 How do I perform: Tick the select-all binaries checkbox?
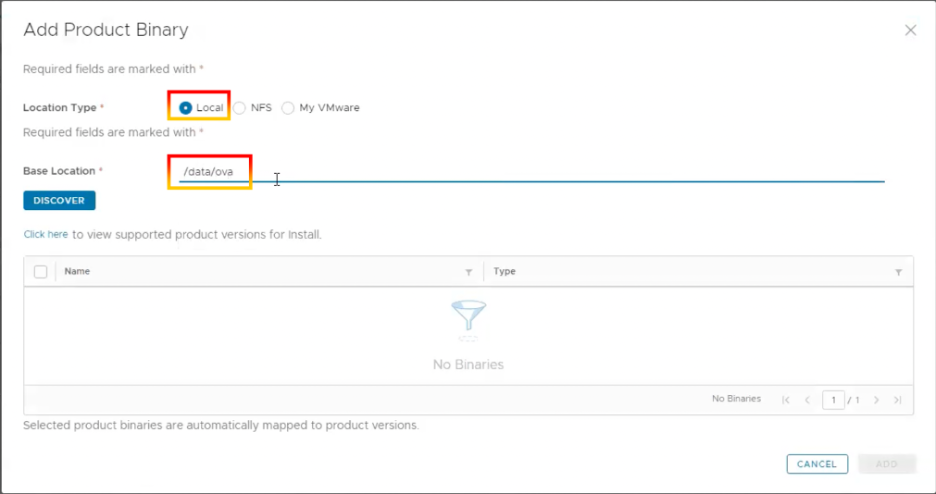click(x=41, y=272)
